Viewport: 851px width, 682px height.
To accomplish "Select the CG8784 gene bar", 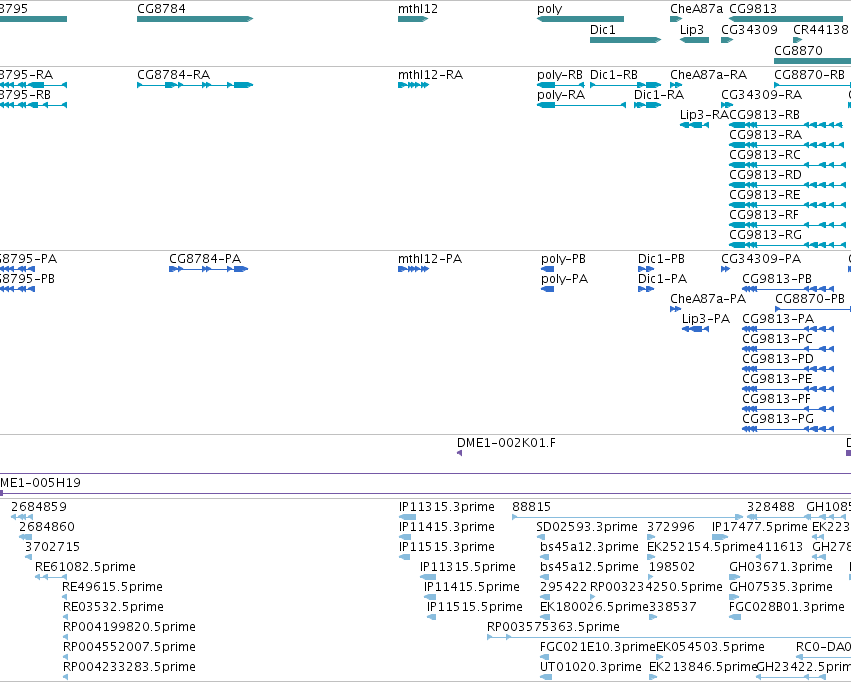I will 195,19.
